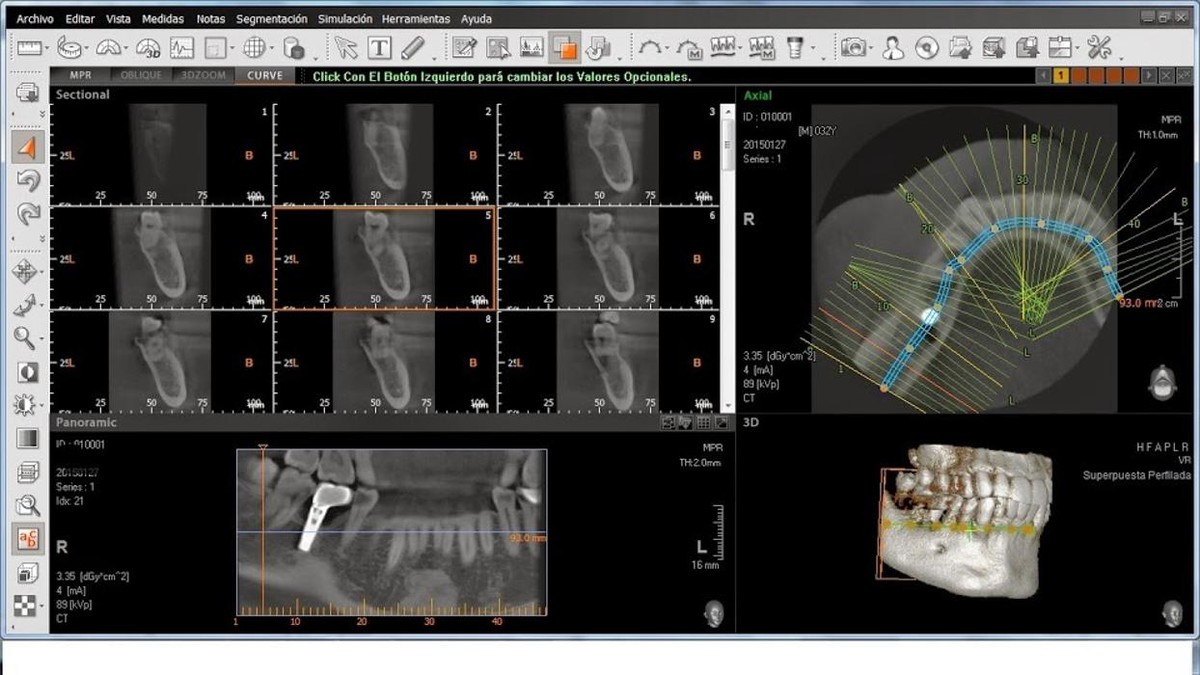Screen dimensions: 1200x675
Task: Toggle the invert contrast sidebar button
Action: tap(27, 372)
